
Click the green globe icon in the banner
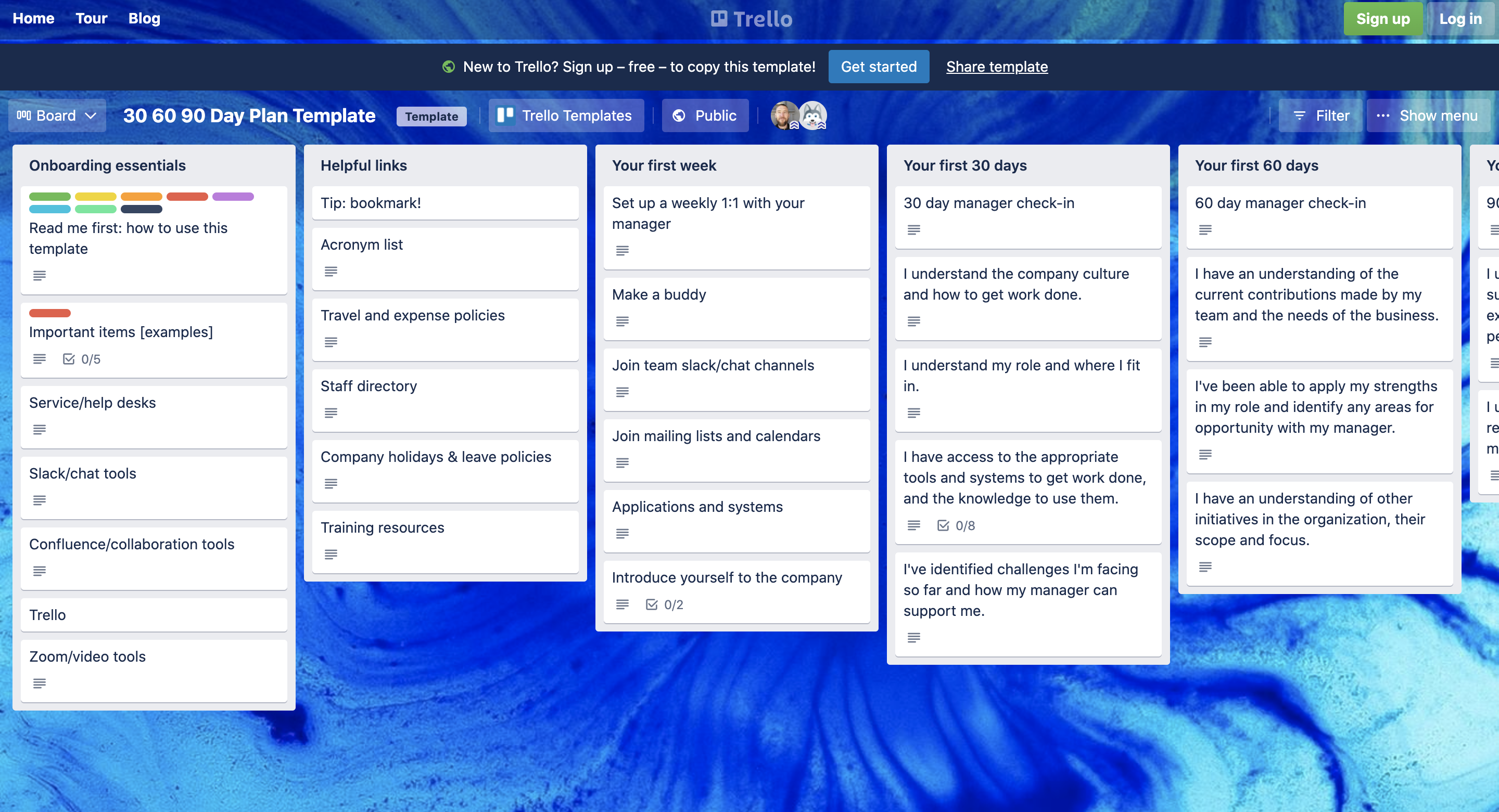pos(448,67)
